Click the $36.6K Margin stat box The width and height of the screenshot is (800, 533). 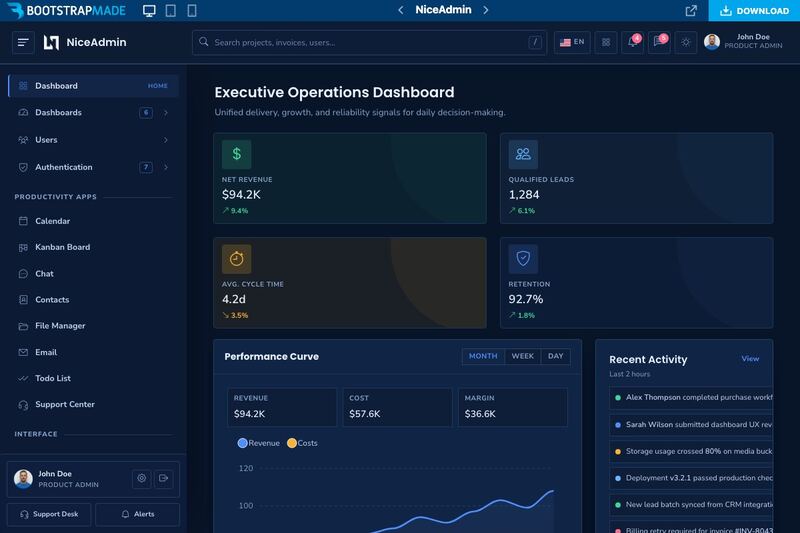(513, 407)
